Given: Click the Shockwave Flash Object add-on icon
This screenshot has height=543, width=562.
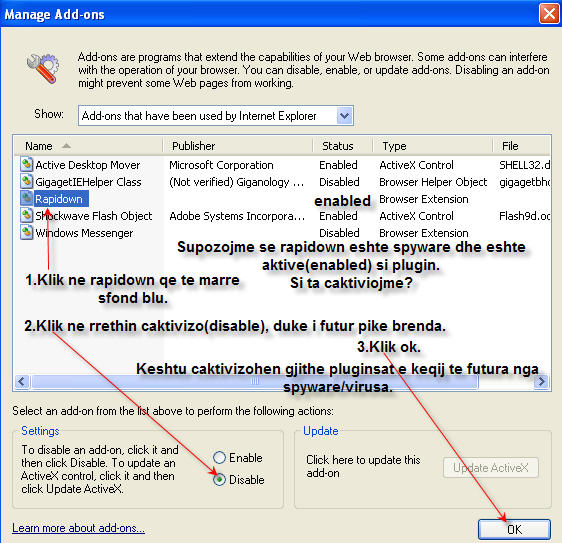Looking at the screenshot, I should [26, 216].
